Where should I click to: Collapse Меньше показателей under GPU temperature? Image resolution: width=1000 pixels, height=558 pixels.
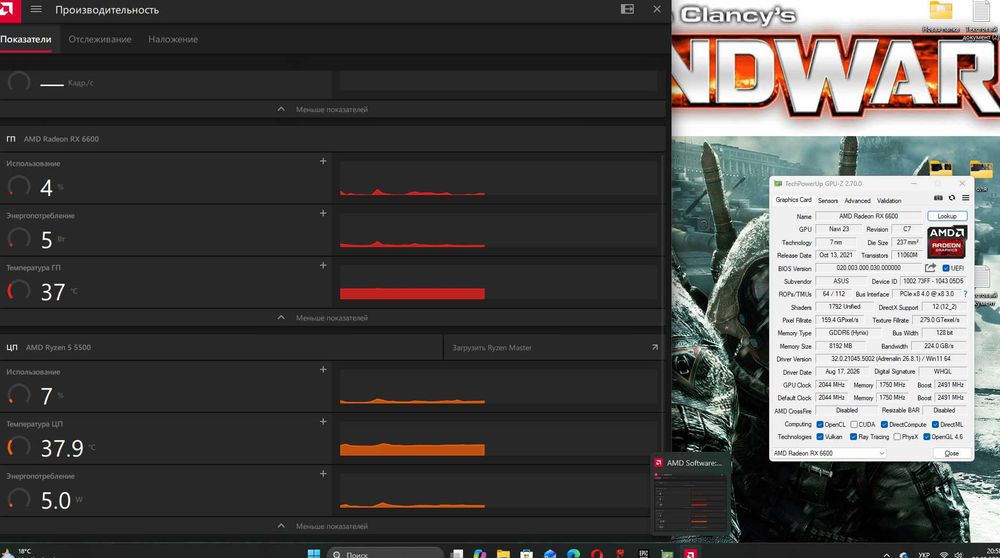click(x=323, y=318)
